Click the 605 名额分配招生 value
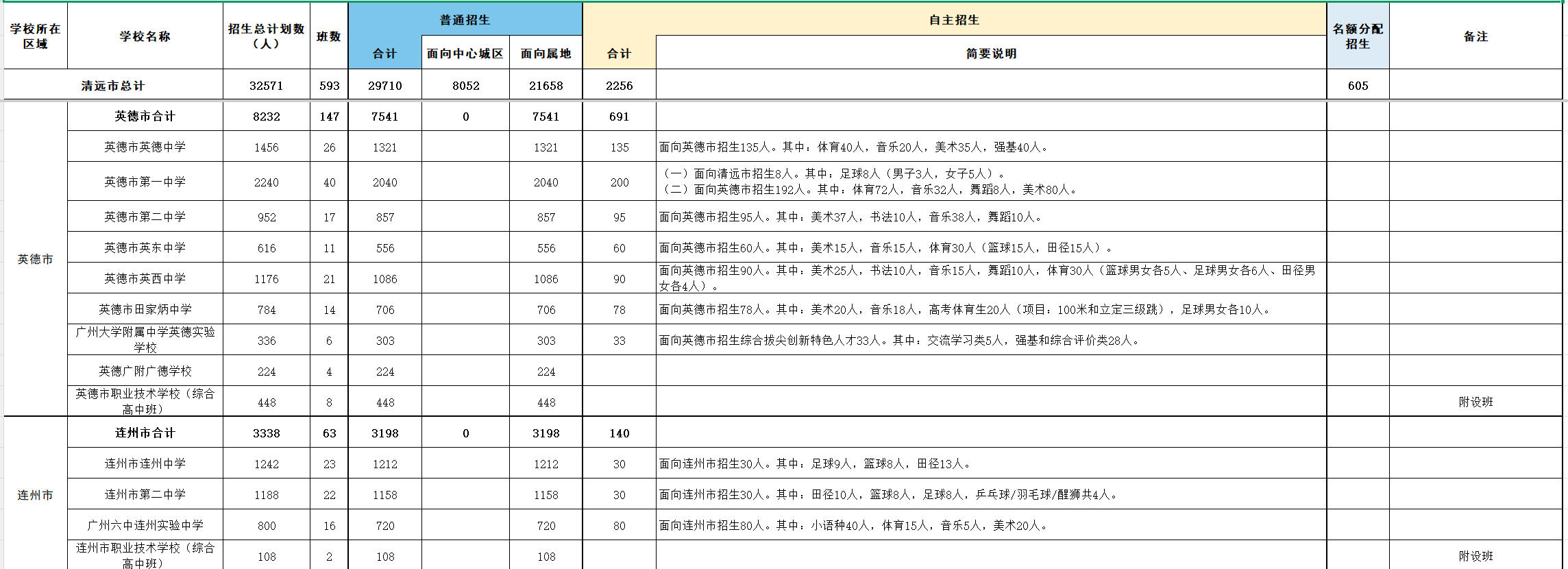Screen dimensions: 1568x569 [x=1358, y=86]
